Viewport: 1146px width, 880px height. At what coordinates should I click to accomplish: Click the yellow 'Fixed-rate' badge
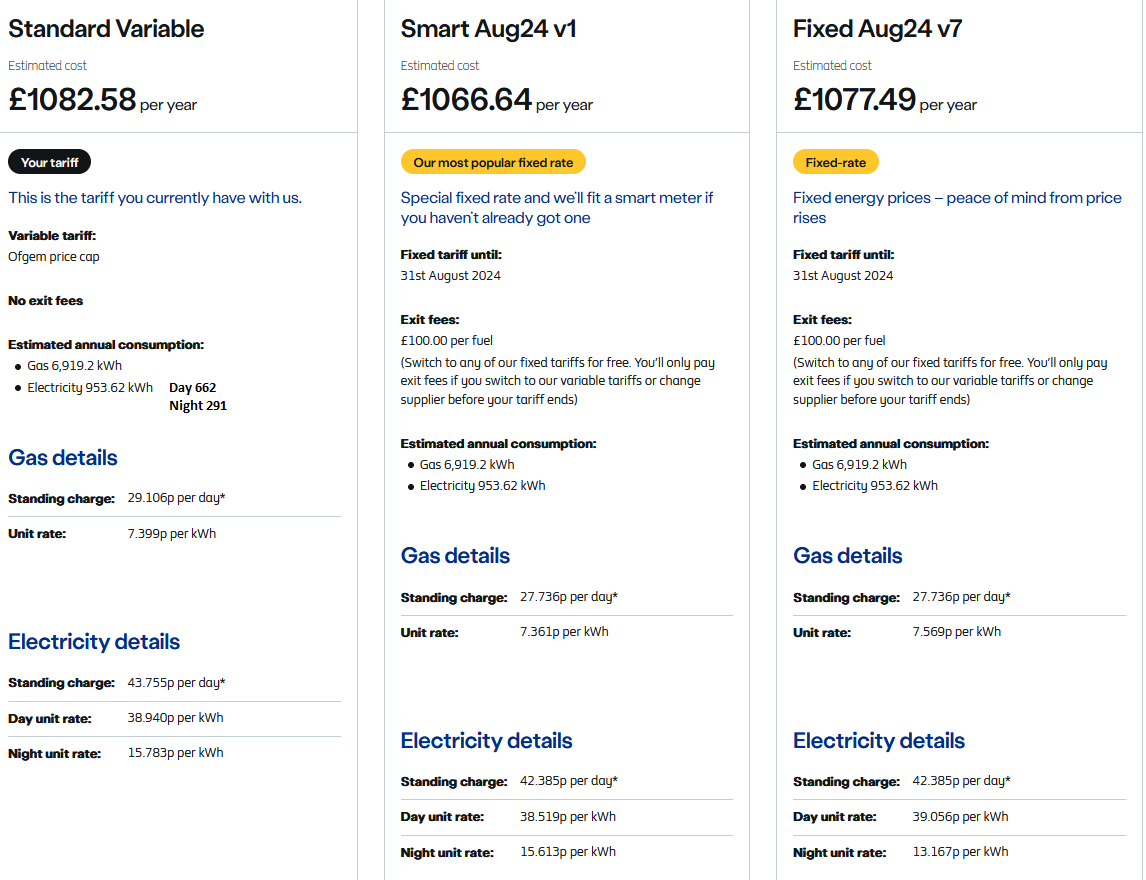835,162
